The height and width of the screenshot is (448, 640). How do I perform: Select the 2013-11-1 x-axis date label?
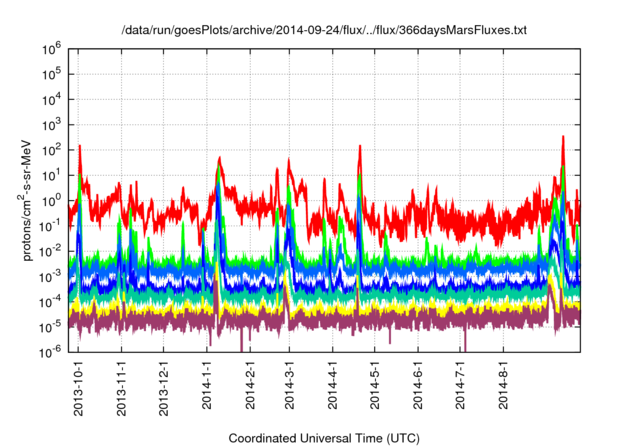point(121,388)
